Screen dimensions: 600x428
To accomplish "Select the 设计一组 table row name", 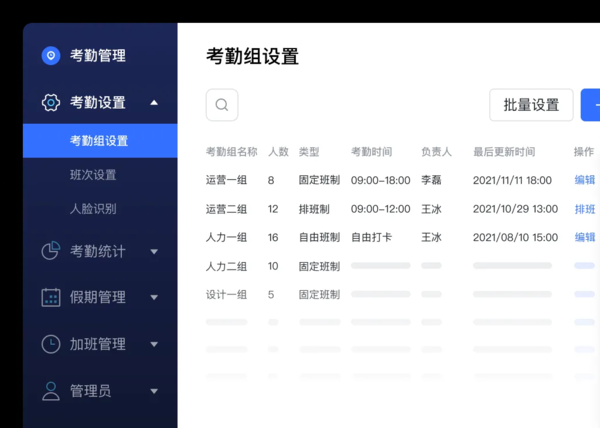I will pos(226,295).
